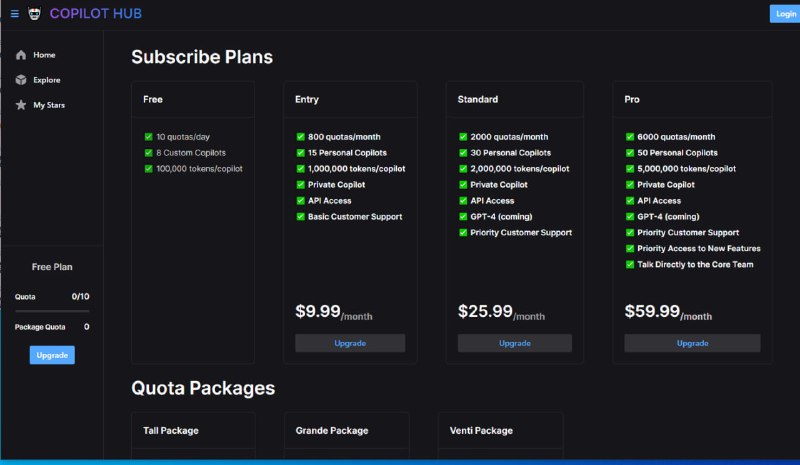This screenshot has width=800, height=465.
Task: Click the Explore cube icon
Action: pyautogui.click(x=21, y=80)
